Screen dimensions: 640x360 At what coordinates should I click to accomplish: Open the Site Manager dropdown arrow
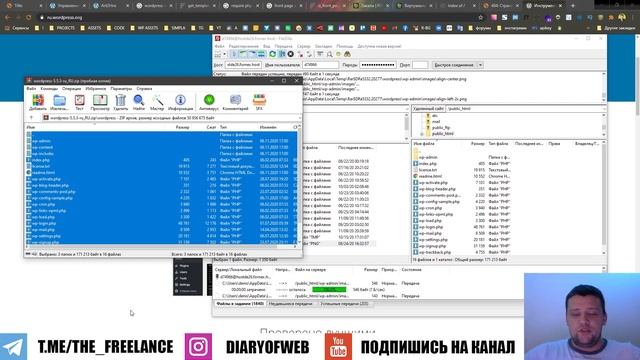224,54
